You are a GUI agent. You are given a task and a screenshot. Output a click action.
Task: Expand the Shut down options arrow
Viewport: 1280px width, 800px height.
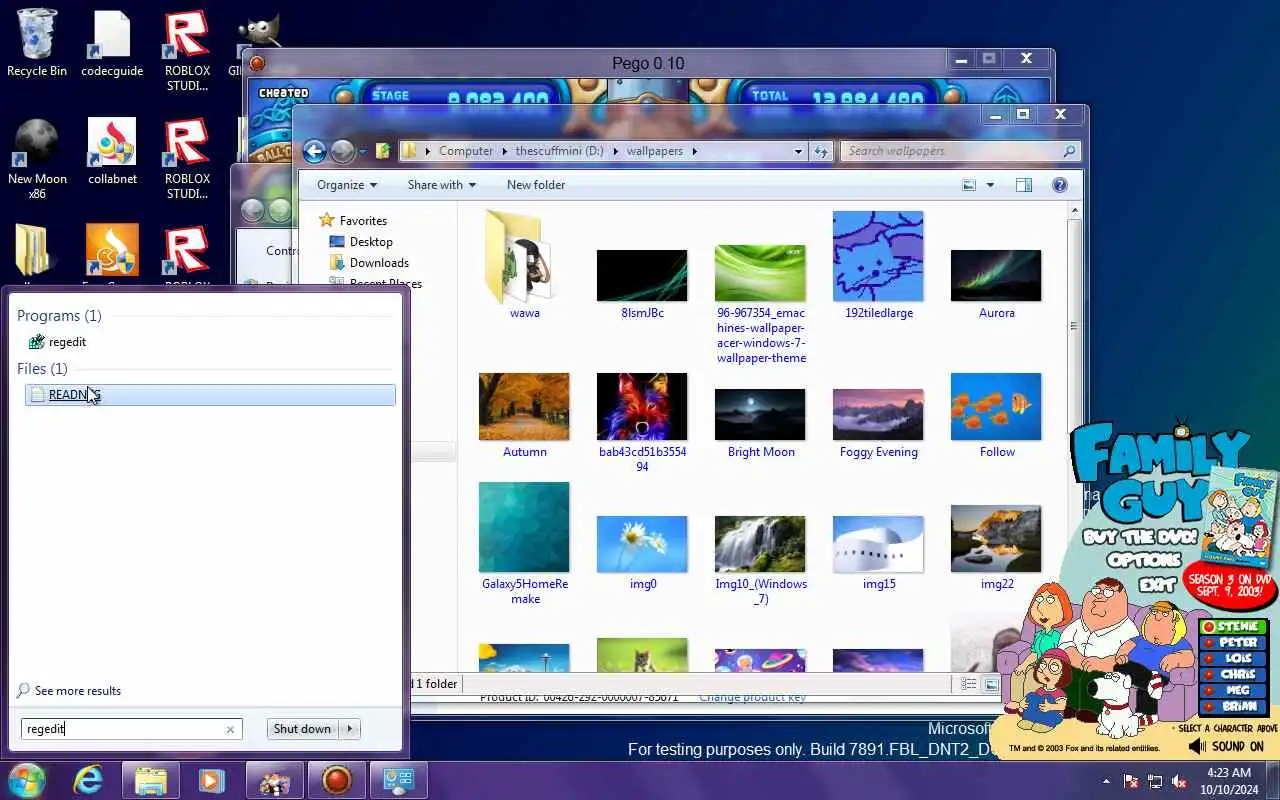(350, 729)
